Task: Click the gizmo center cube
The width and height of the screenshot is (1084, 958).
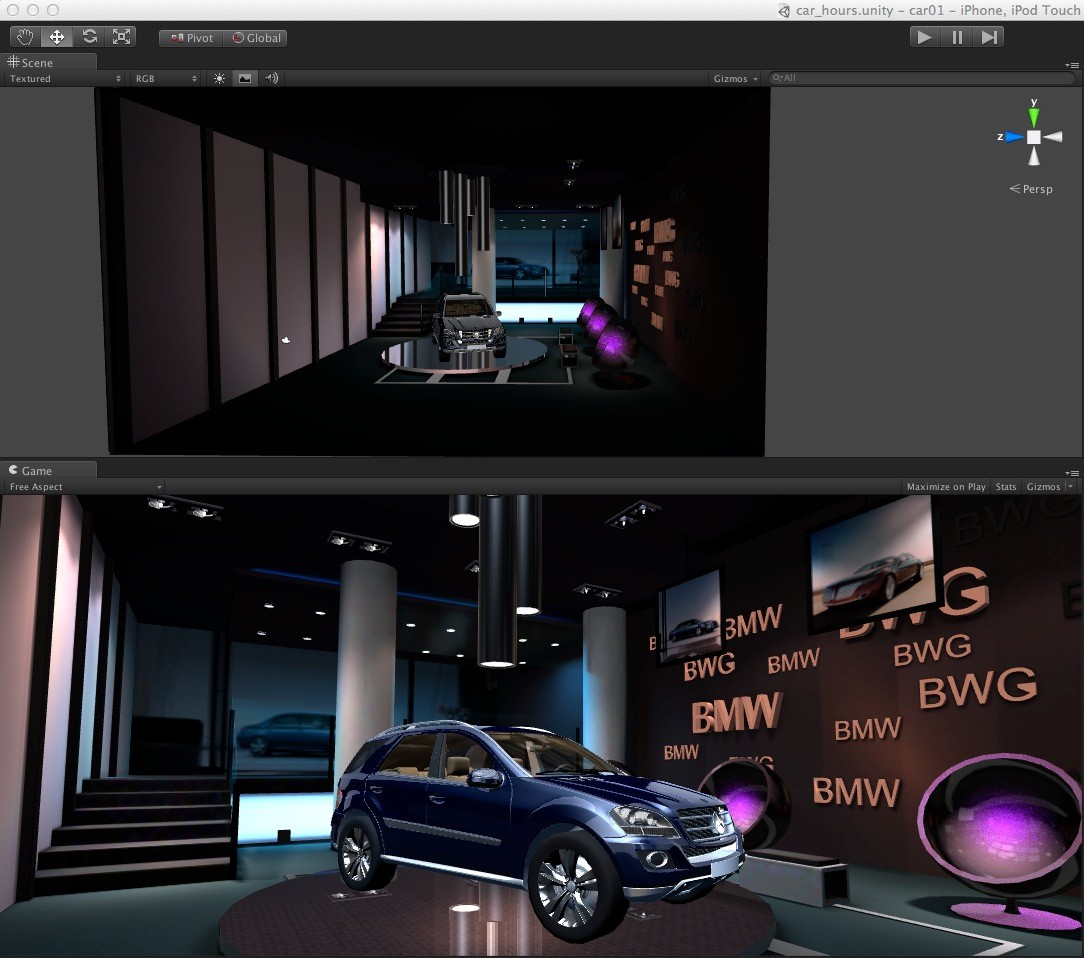Action: click(1034, 137)
